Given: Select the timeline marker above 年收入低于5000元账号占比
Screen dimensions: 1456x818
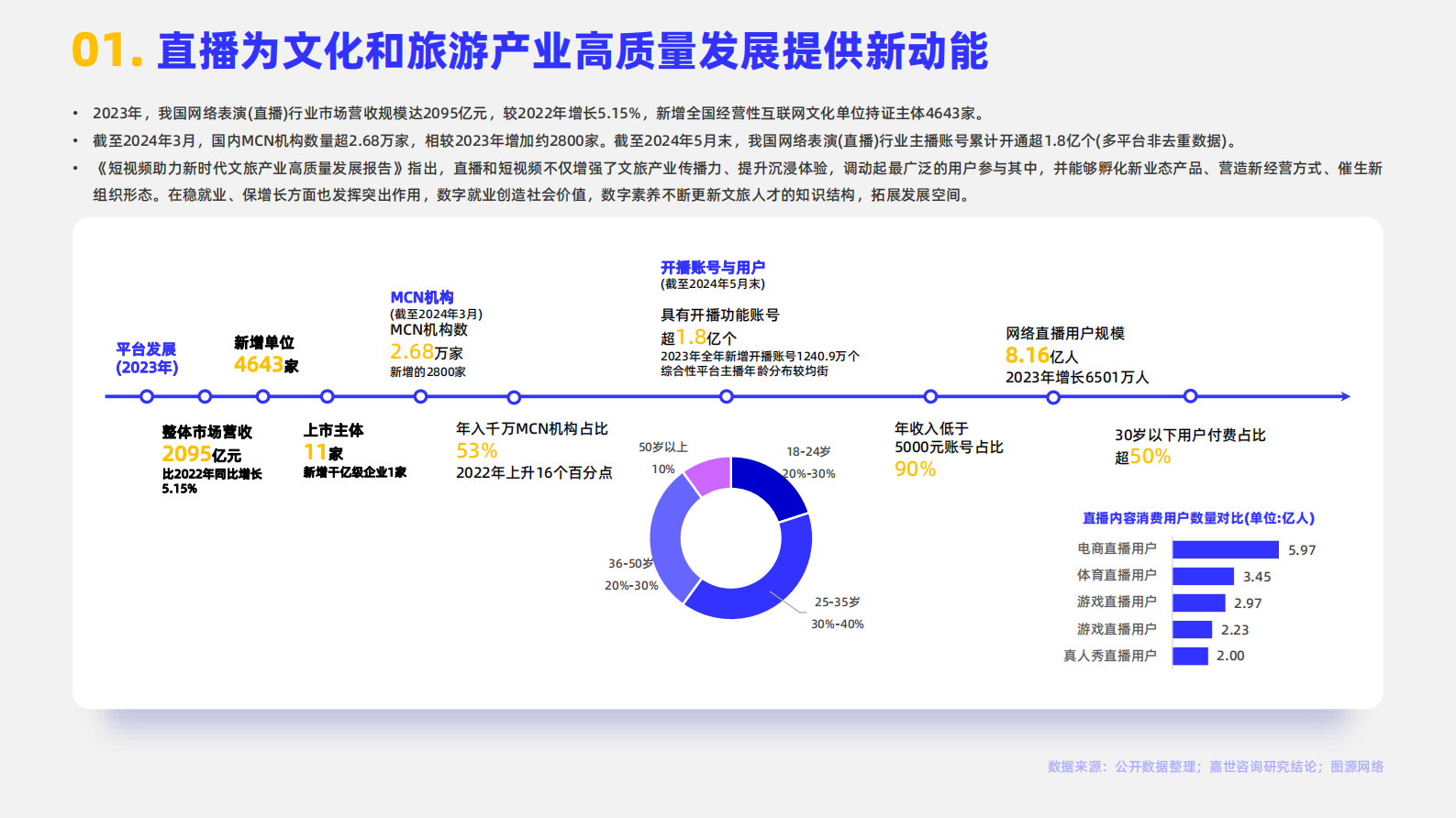Looking at the screenshot, I should (930, 396).
